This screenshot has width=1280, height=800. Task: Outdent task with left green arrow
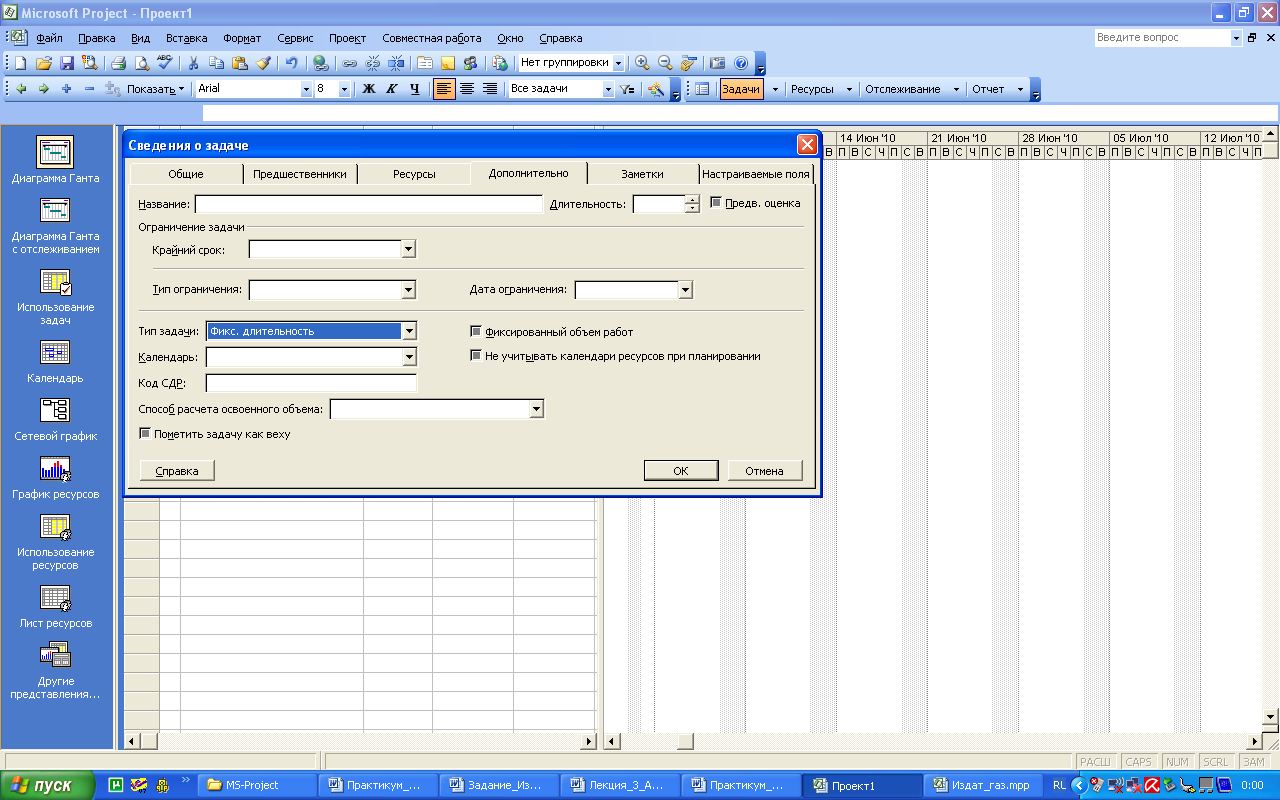point(21,89)
